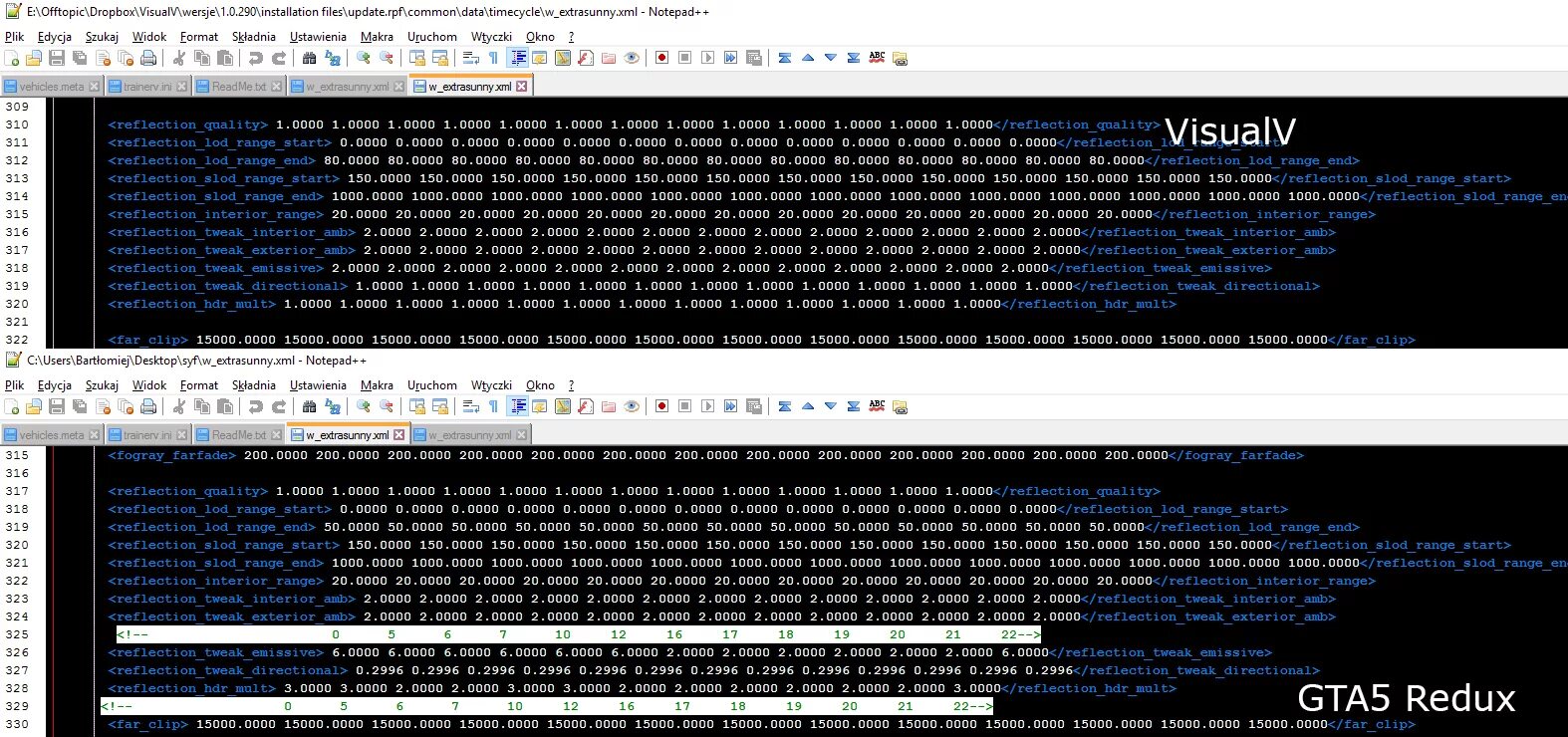This screenshot has height=737, width=1568.
Task: Open Plik menu in top window
Action: point(14,37)
